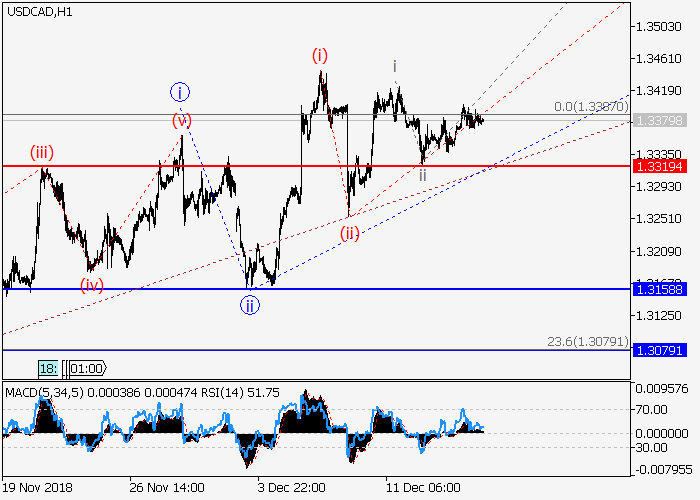Click the 1.31588 blue price tag
The height and width of the screenshot is (500, 700).
(659, 289)
